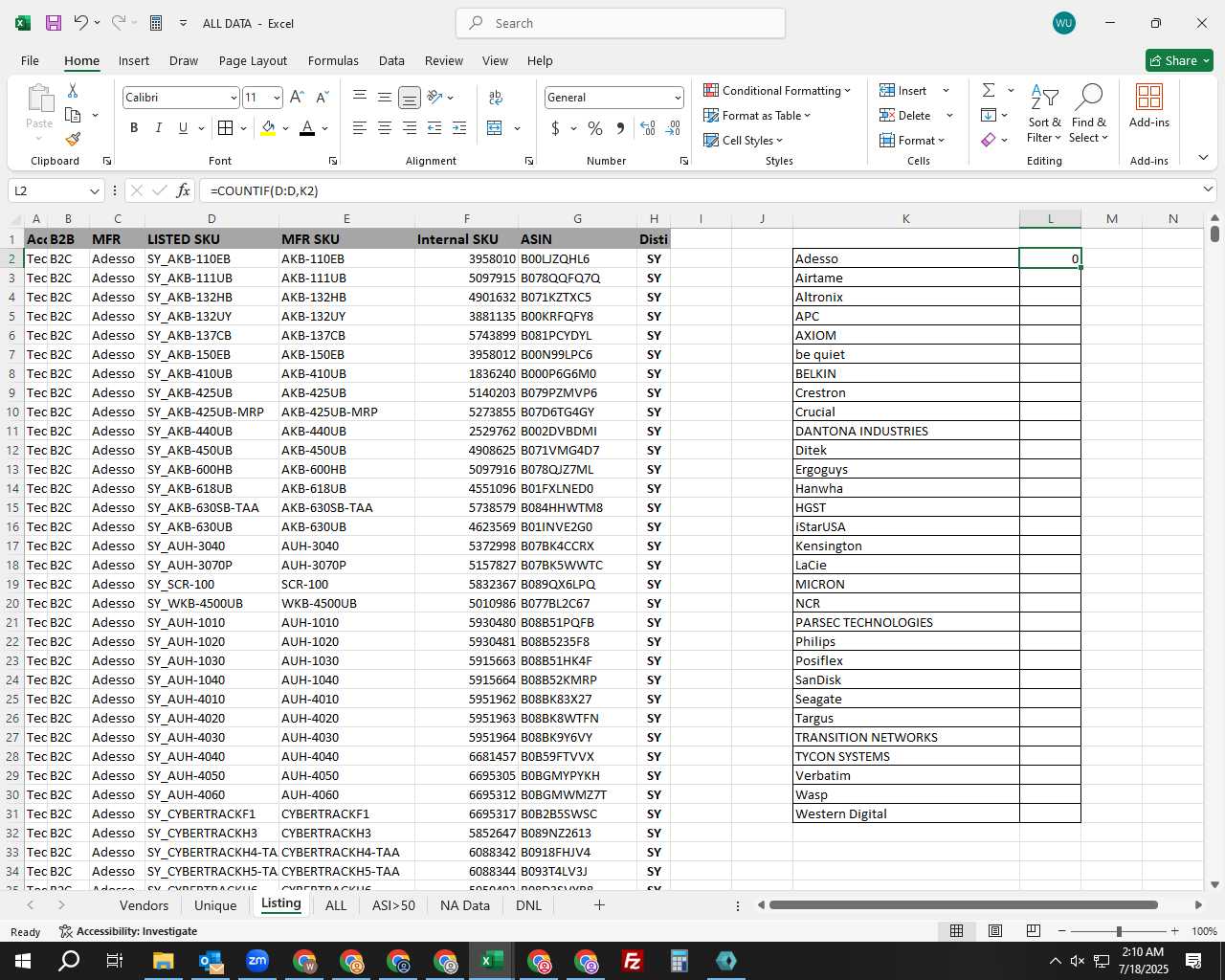
Task: Click the Decrease Decimal icon
Action: click(673, 128)
